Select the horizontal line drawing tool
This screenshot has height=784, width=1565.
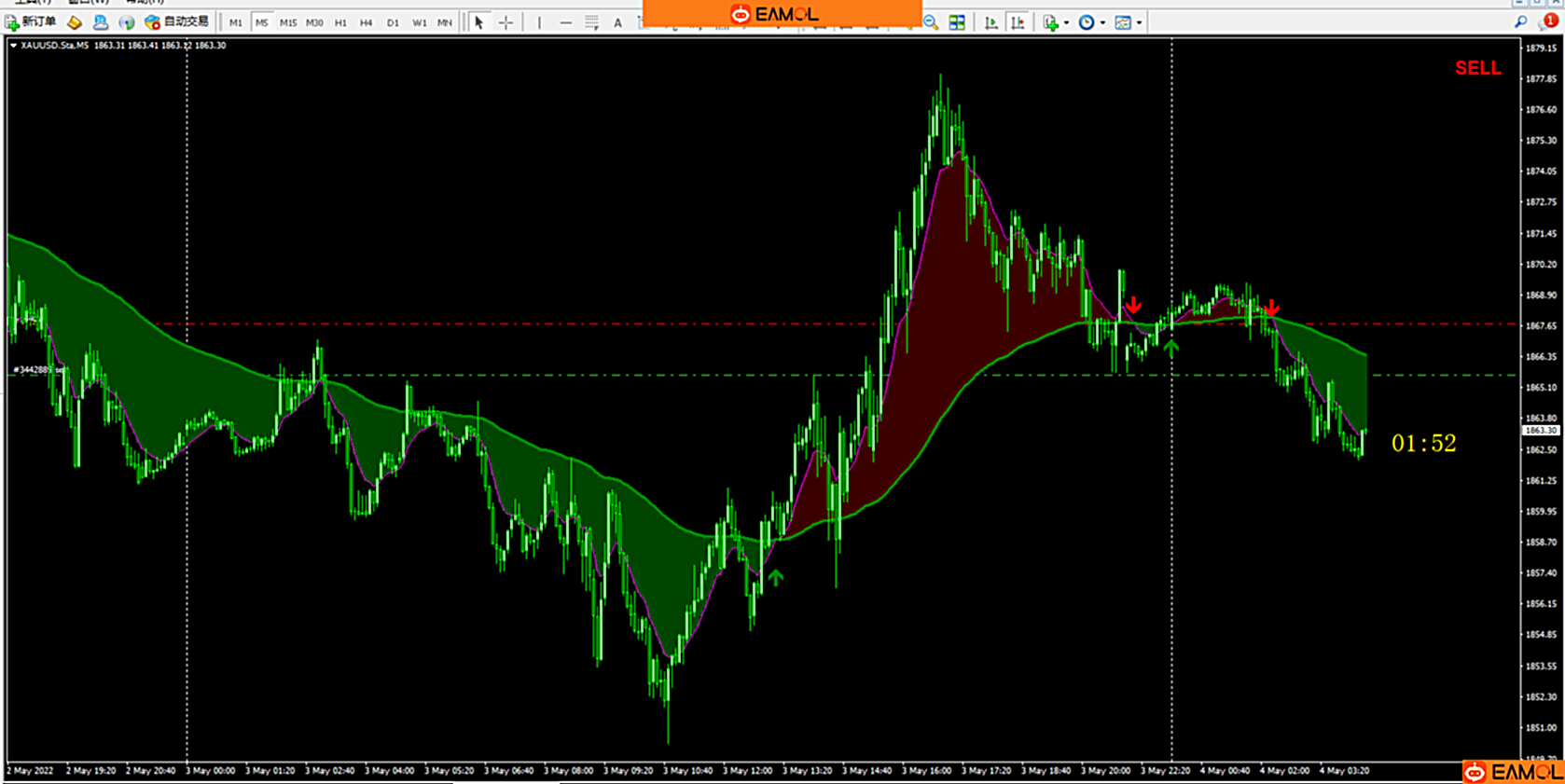click(x=566, y=22)
